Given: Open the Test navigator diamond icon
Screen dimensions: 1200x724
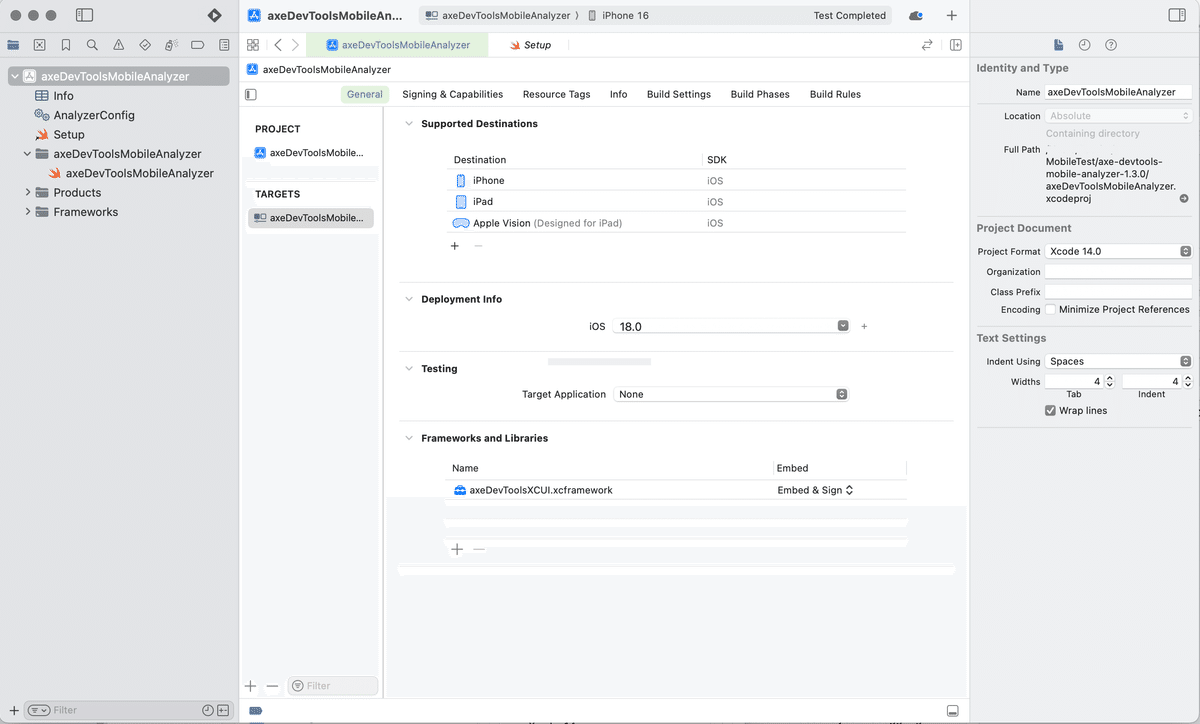Looking at the screenshot, I should [x=145, y=45].
